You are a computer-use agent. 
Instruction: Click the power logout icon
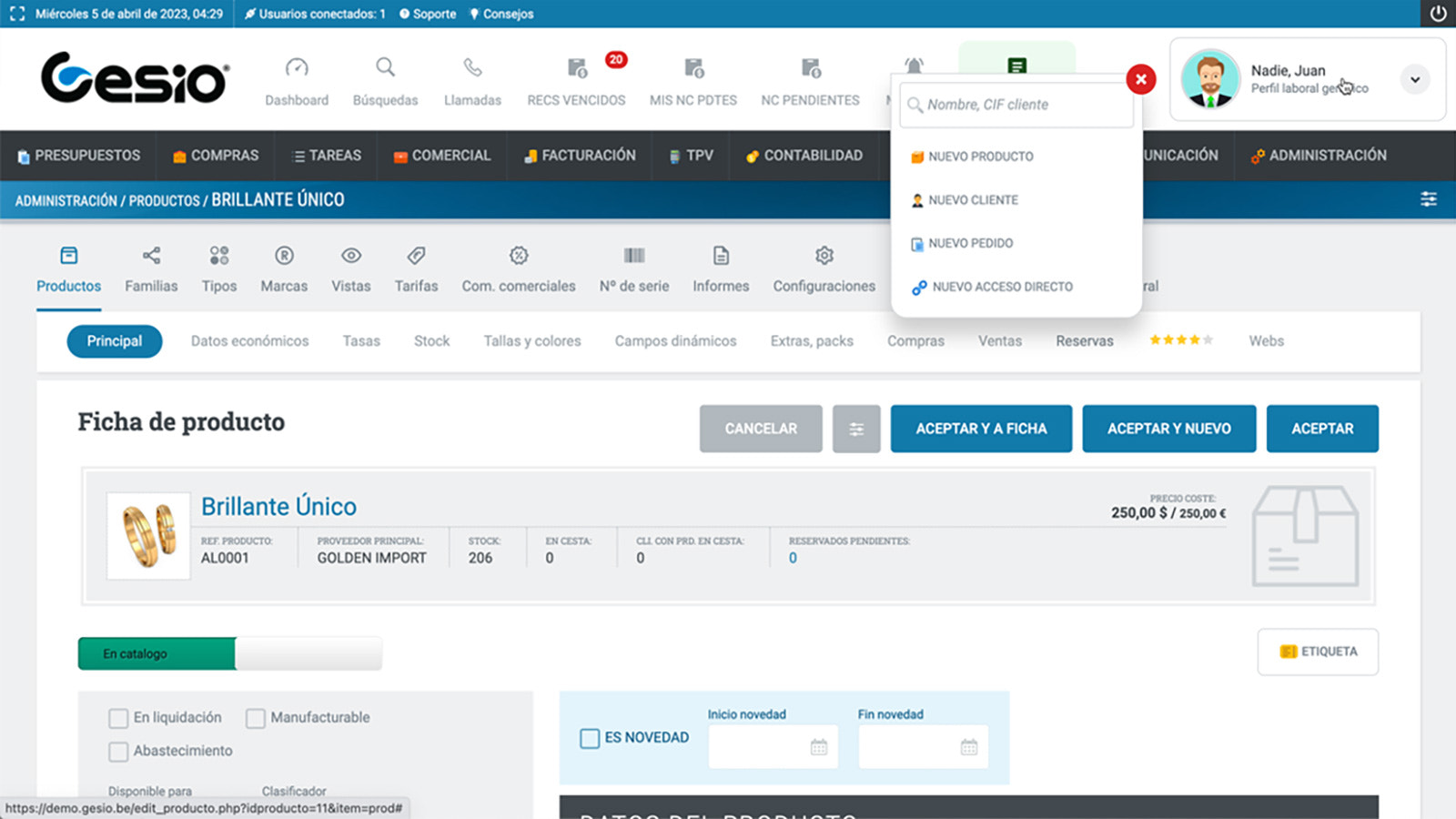(1439, 14)
